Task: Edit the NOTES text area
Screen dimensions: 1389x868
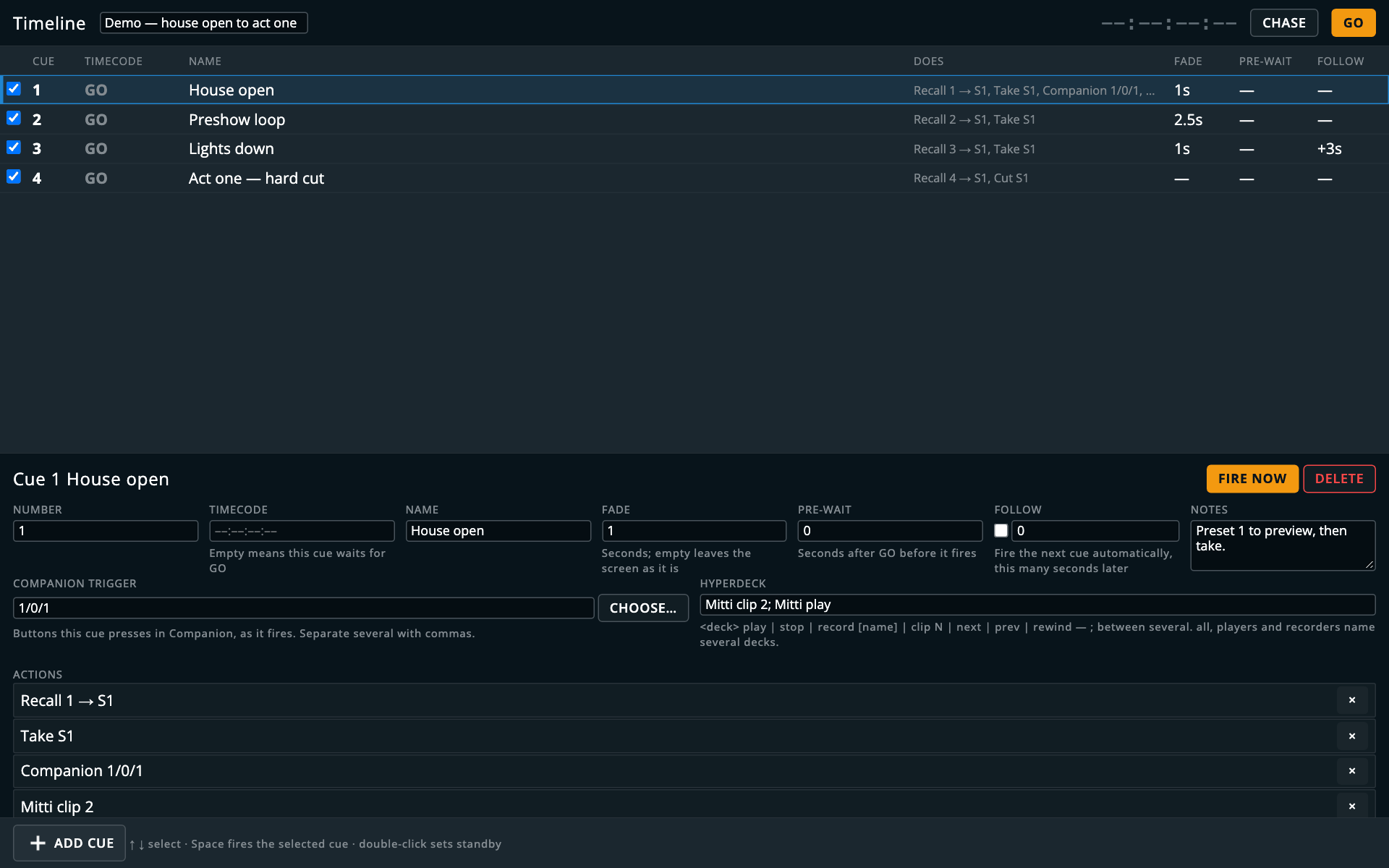Action: 1283,545
